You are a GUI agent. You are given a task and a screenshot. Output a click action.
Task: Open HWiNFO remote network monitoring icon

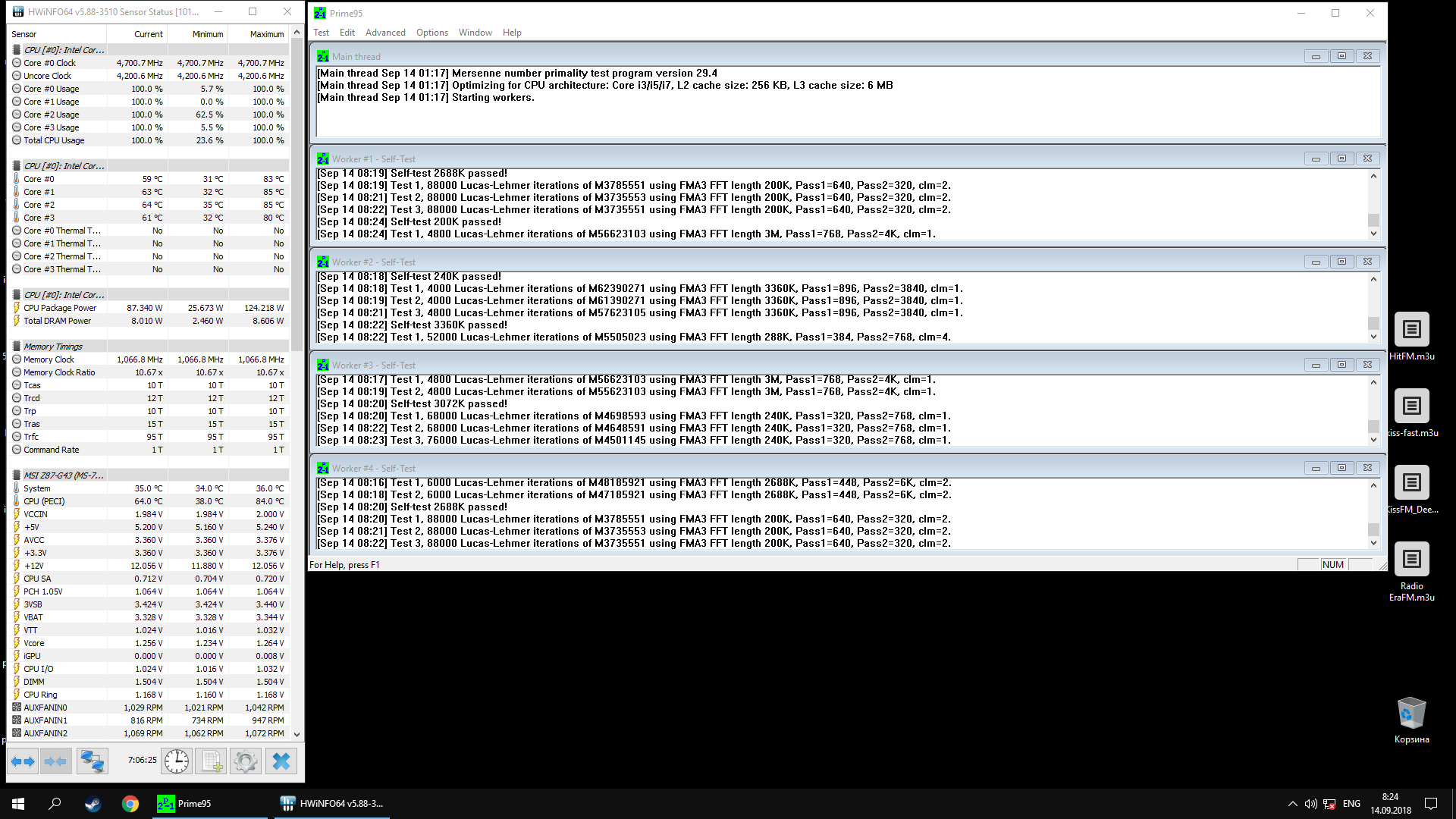92,761
